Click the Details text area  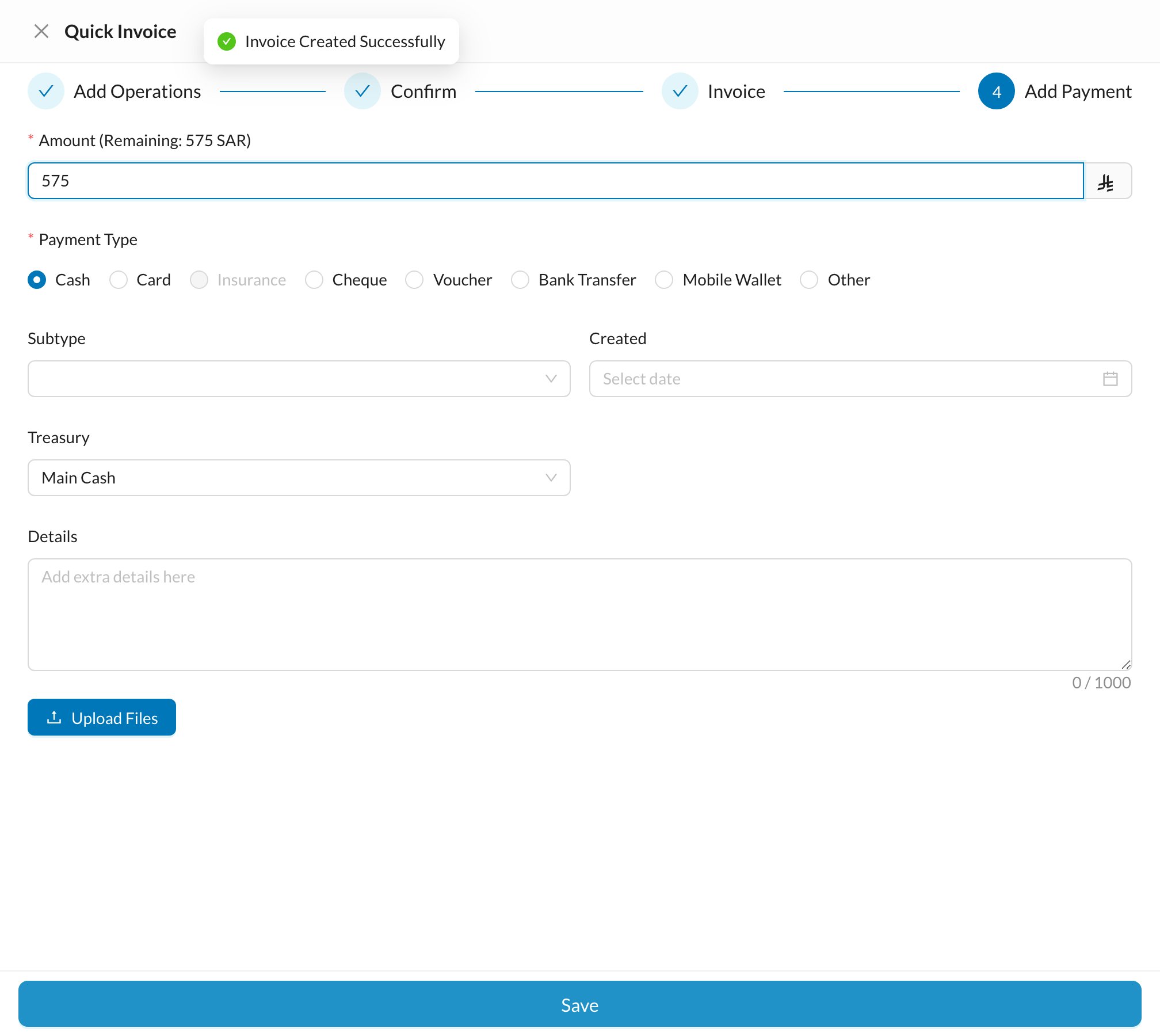pos(580,615)
